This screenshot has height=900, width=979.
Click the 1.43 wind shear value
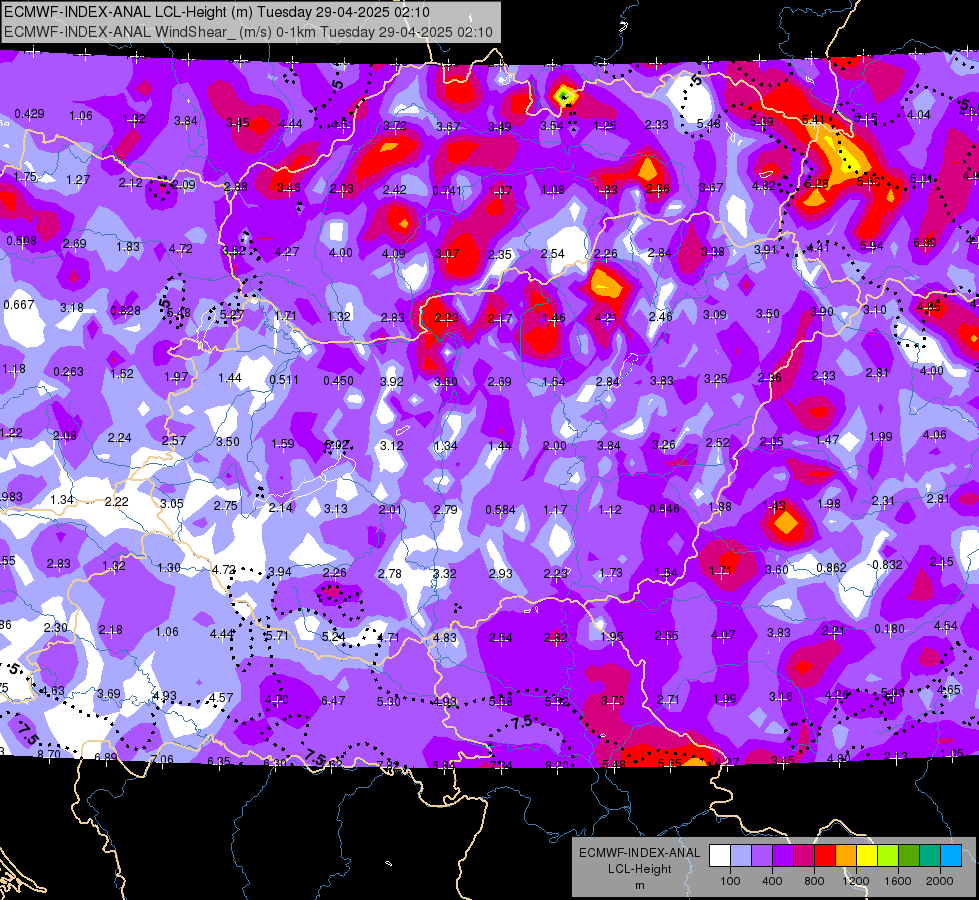774,505
